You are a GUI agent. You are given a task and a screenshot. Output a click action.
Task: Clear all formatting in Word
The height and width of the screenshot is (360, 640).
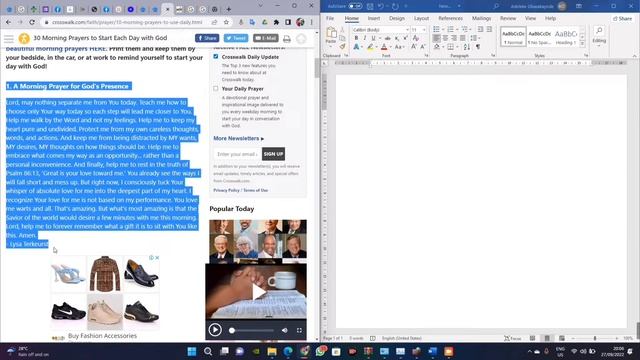tap(416, 38)
